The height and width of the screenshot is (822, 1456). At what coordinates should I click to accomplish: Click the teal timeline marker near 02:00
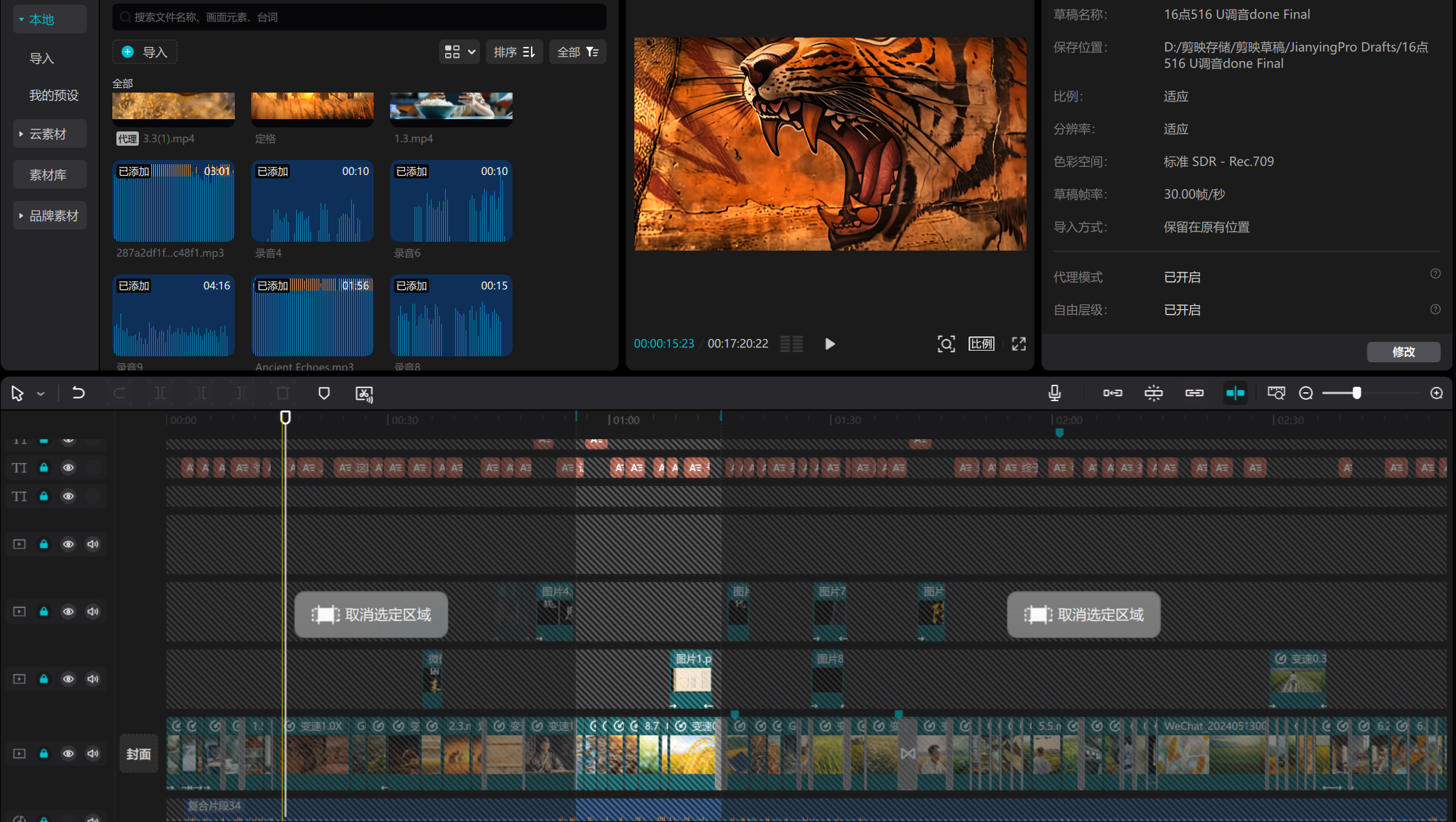[1059, 432]
